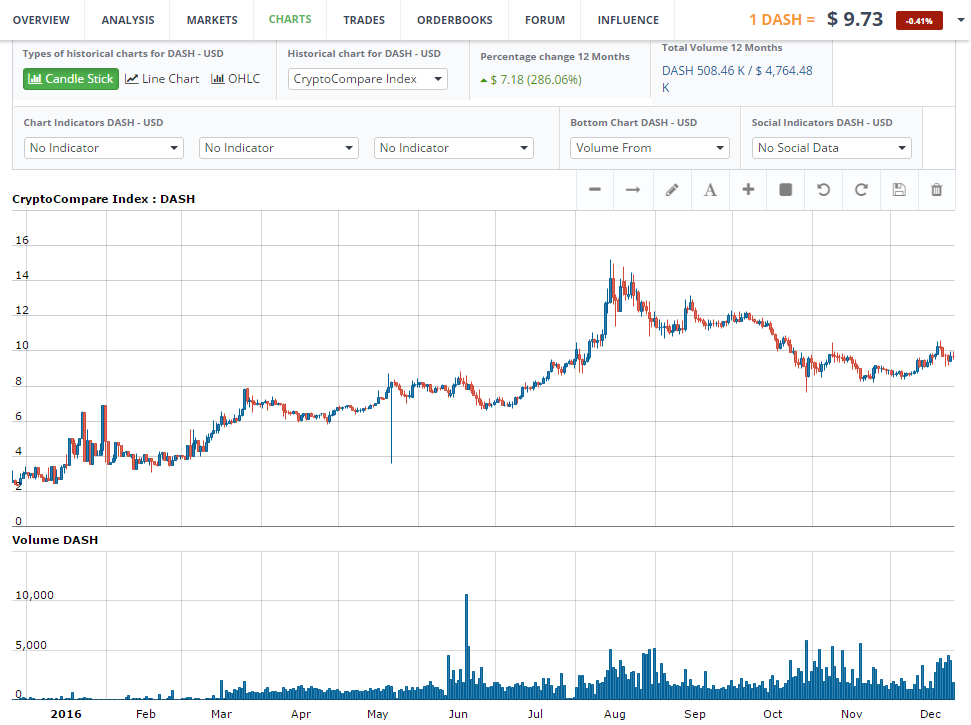The image size is (971, 725).
Task: Select the arrow line drawing tool
Action: [x=633, y=190]
